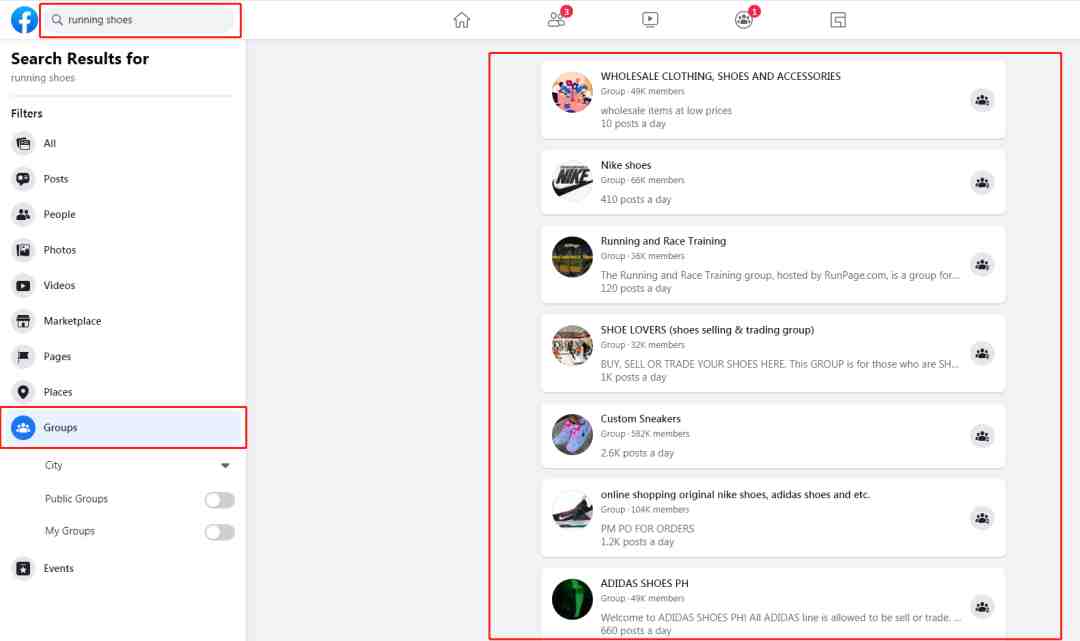
Task: Click join icon for Custom Sneakers group
Action: point(982,436)
